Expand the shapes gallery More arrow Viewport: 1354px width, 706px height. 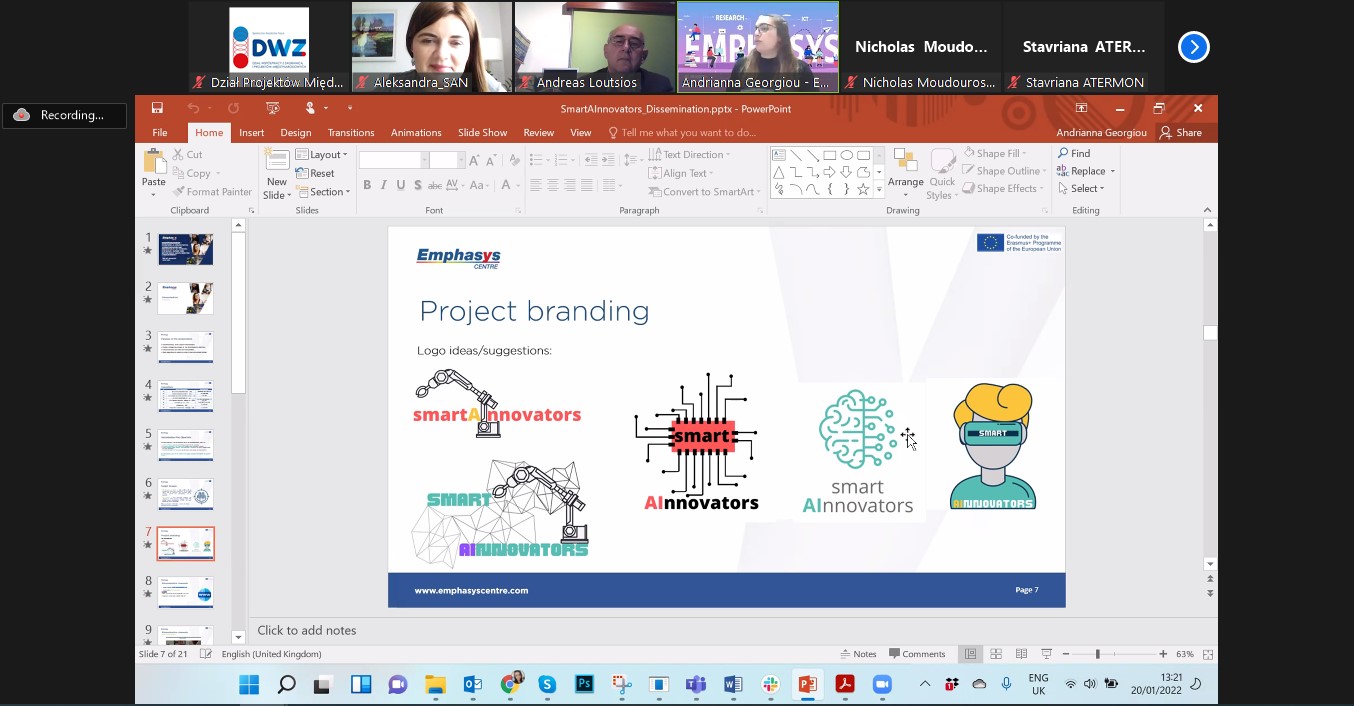click(879, 190)
